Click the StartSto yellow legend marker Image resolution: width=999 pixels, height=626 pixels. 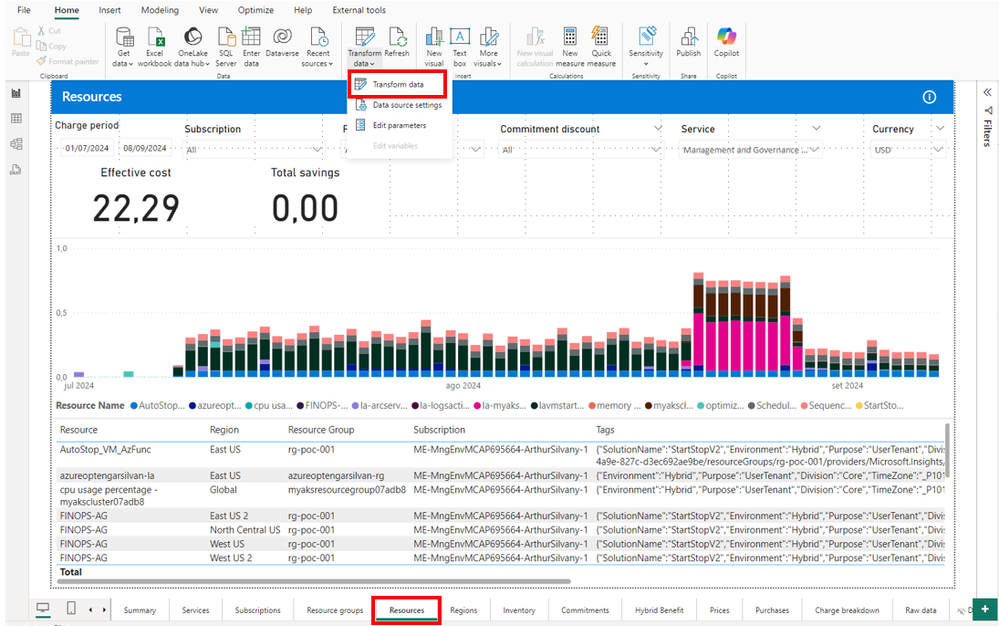point(859,406)
